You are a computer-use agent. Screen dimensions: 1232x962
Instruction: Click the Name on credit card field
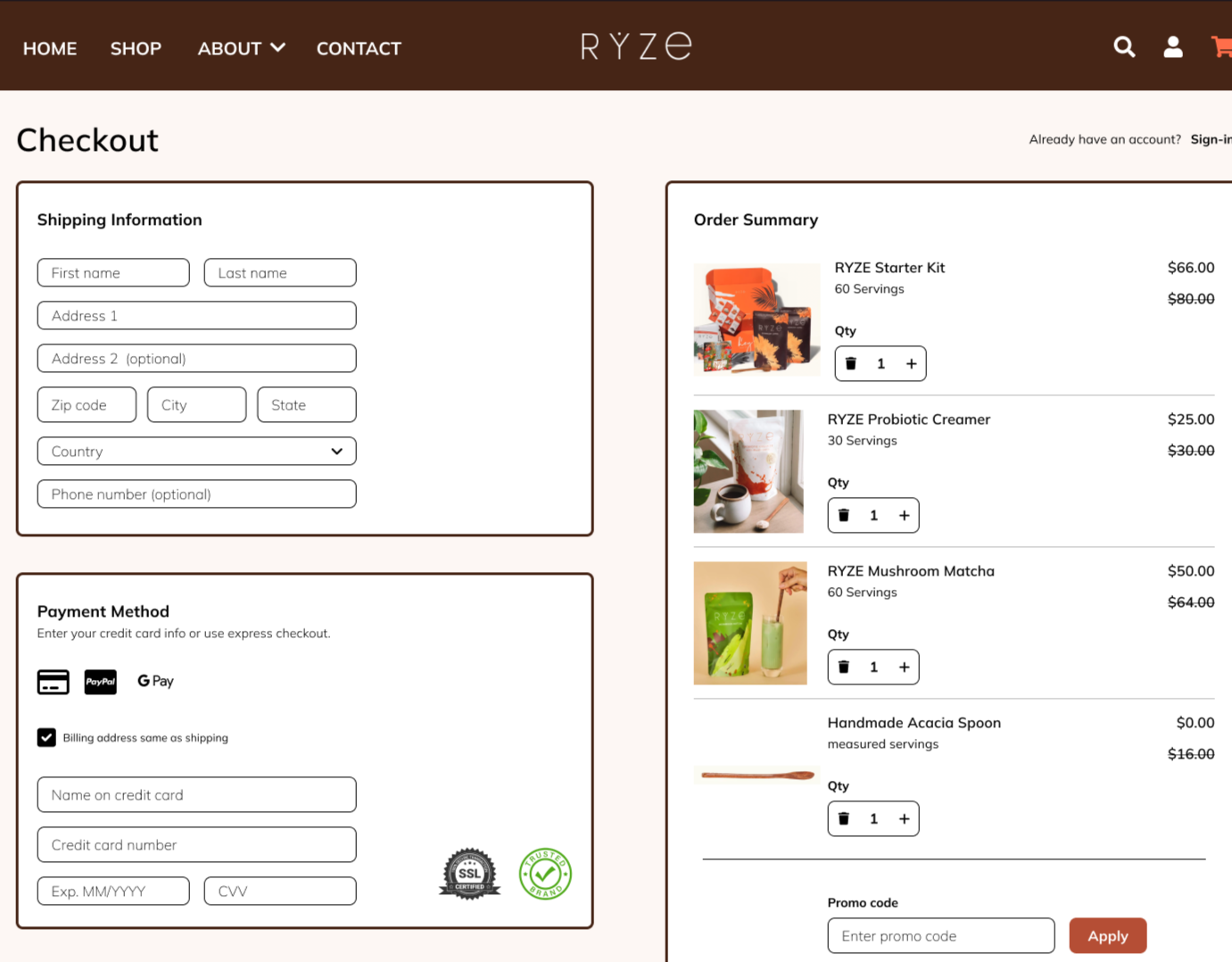pyautogui.click(x=197, y=794)
